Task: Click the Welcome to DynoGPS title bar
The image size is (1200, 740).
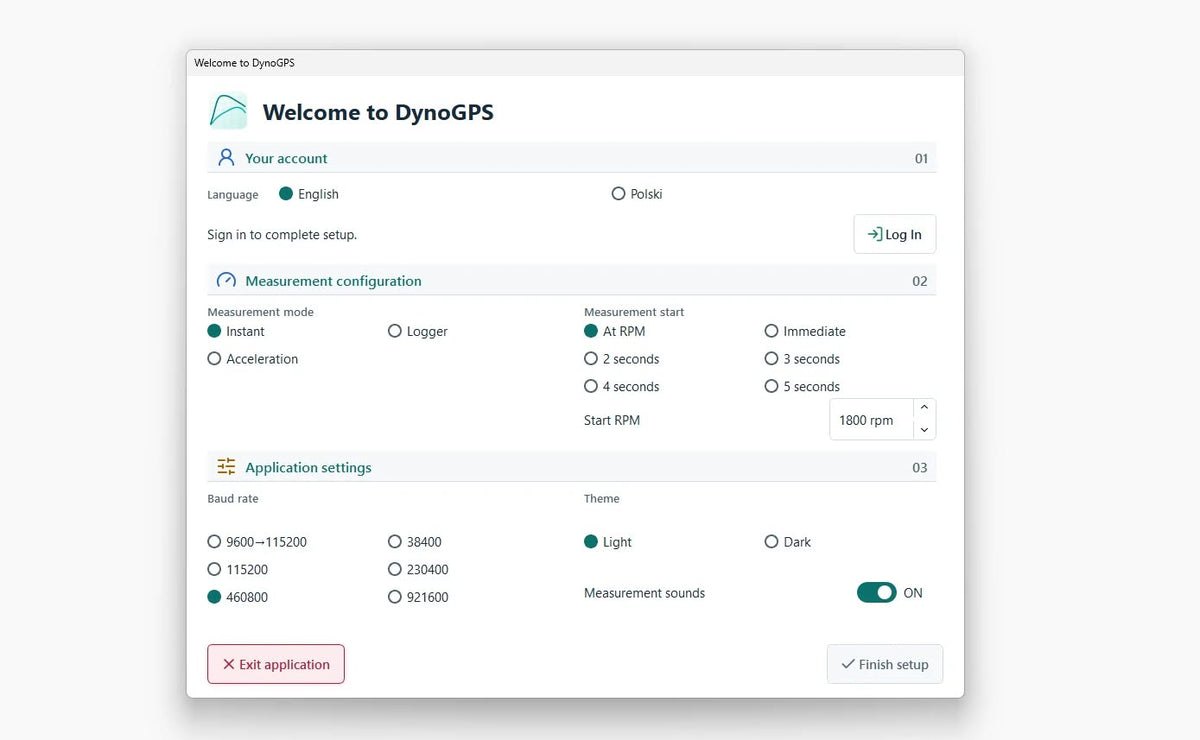Action: 575,62
